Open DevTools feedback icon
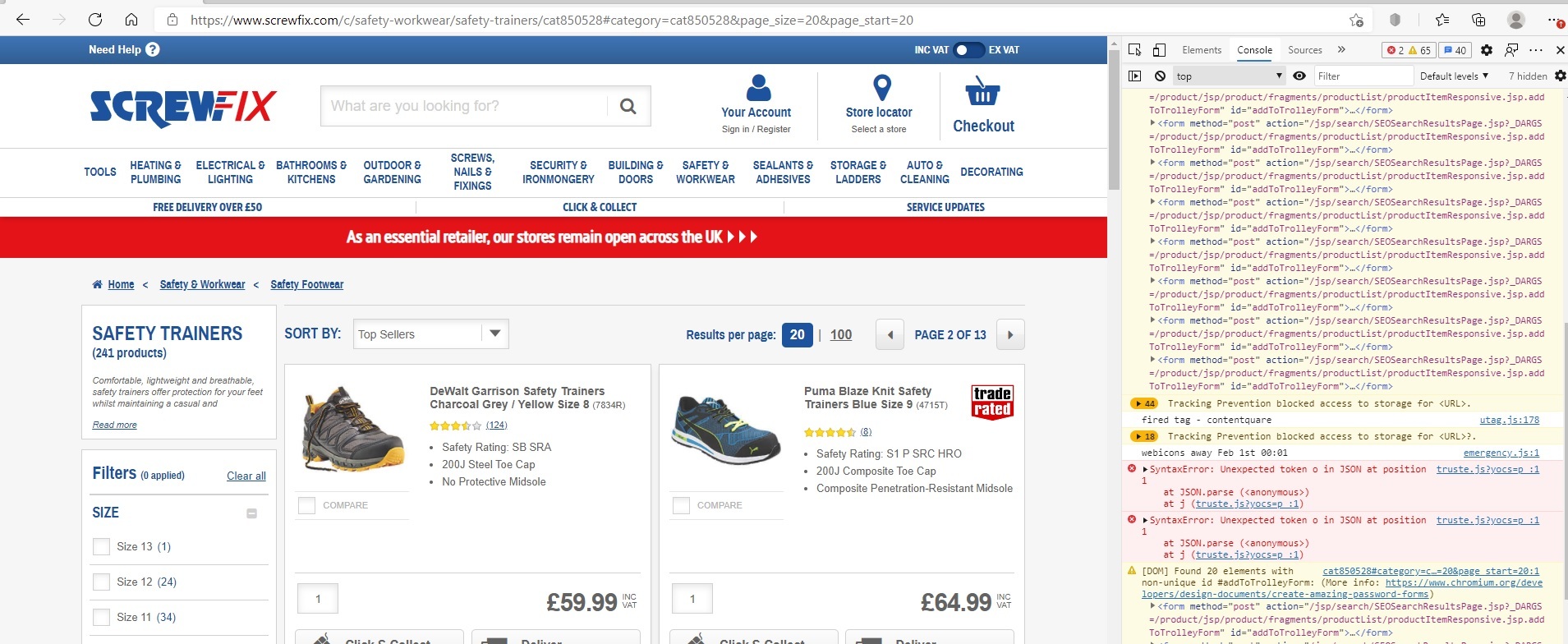 pyautogui.click(x=1511, y=50)
